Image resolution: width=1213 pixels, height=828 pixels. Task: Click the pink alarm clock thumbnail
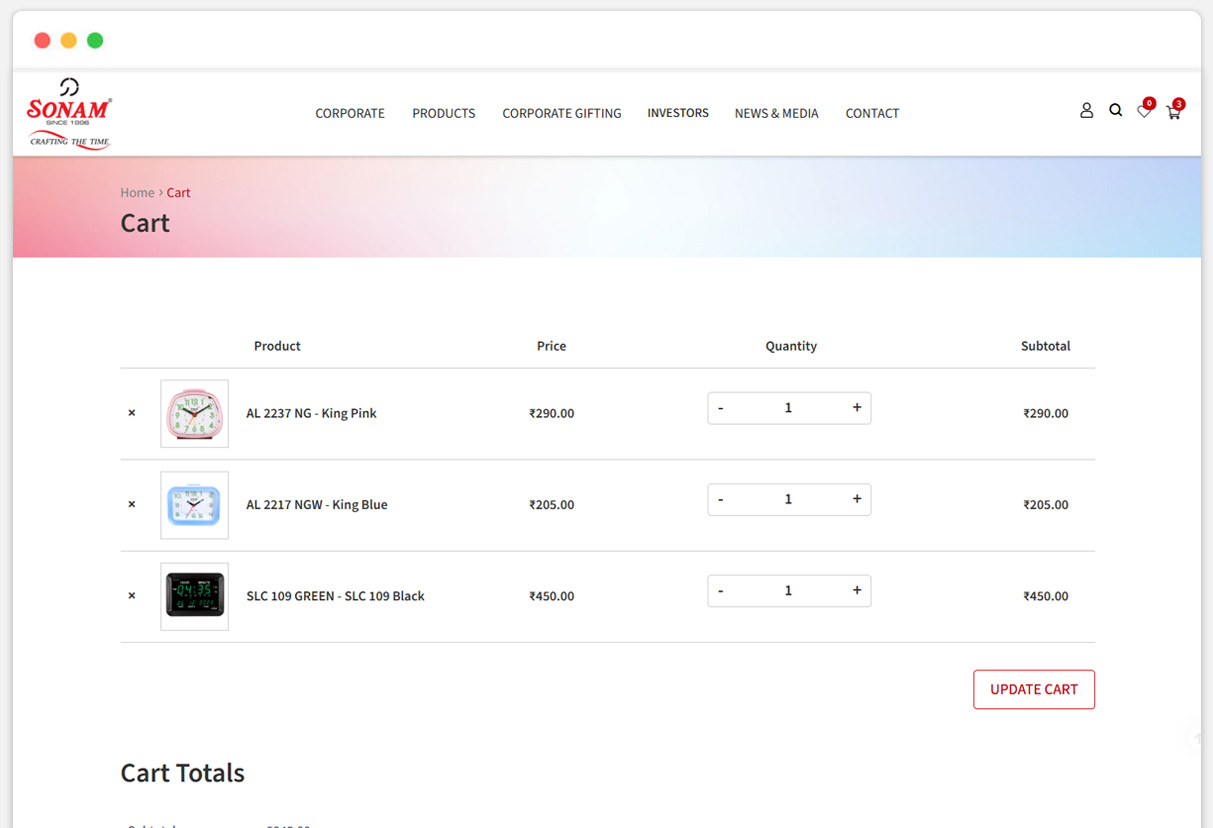194,413
